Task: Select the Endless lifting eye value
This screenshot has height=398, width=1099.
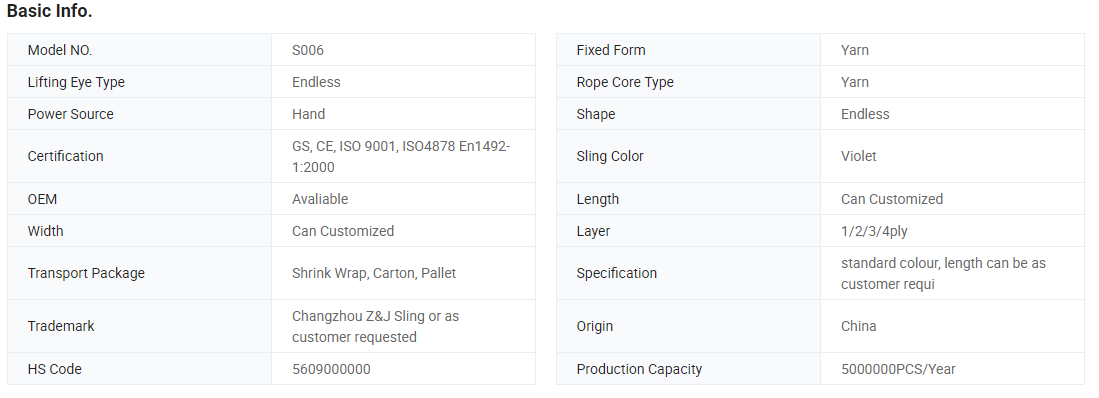Action: pos(316,82)
